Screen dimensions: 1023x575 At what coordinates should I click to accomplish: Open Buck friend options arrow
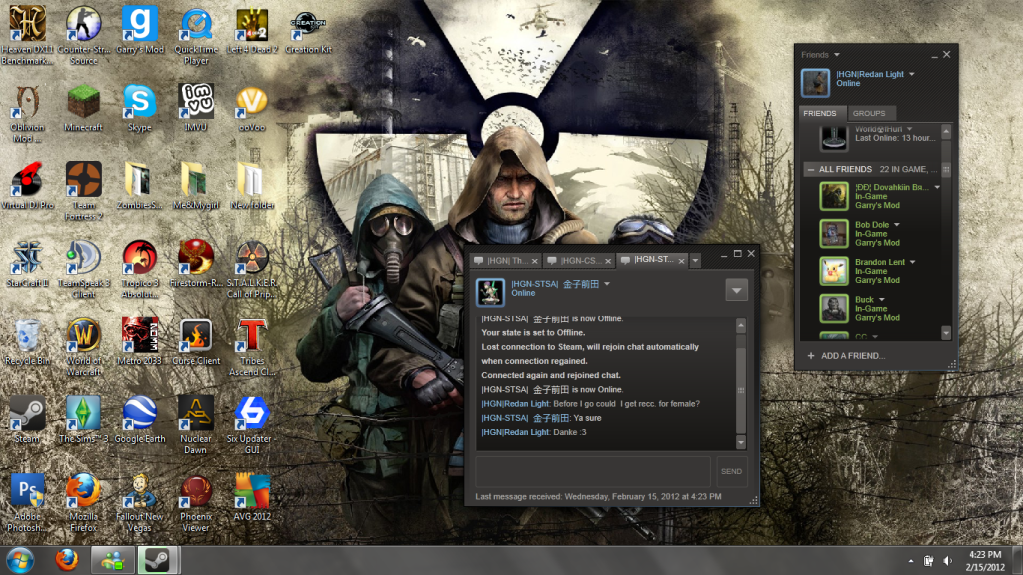881,300
